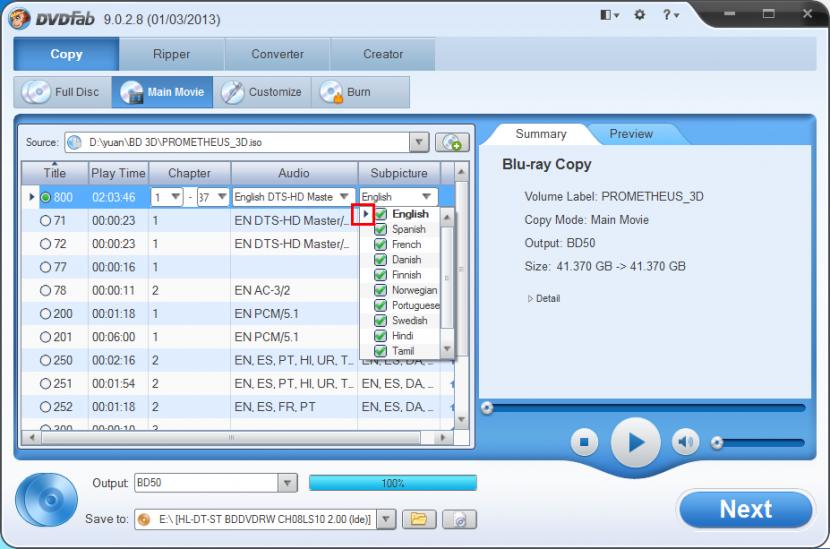Image resolution: width=830 pixels, height=549 pixels.
Task: Uncheck the Hindi subtitle checkbox
Action: pyautogui.click(x=381, y=336)
